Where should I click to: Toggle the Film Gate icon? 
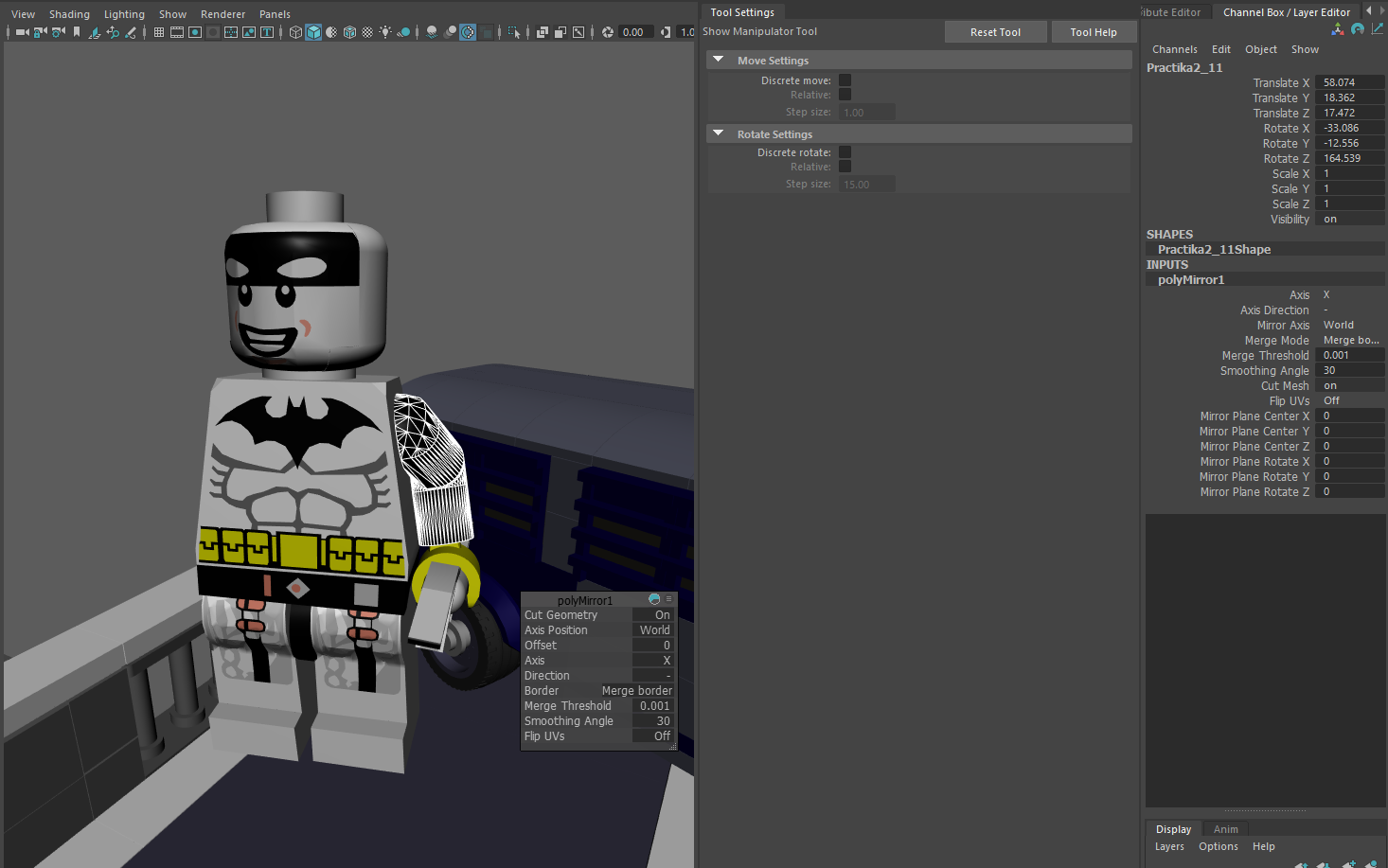[177, 32]
